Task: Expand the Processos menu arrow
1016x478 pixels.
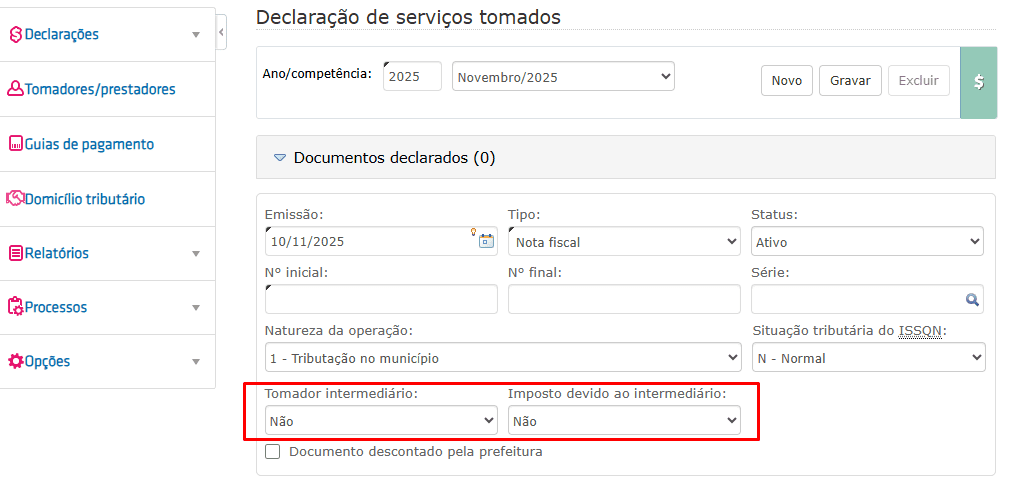Action: 196,307
